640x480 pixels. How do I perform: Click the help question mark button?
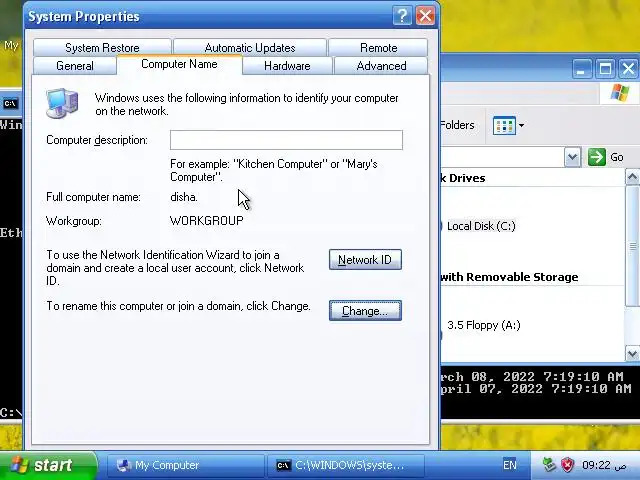(x=402, y=16)
